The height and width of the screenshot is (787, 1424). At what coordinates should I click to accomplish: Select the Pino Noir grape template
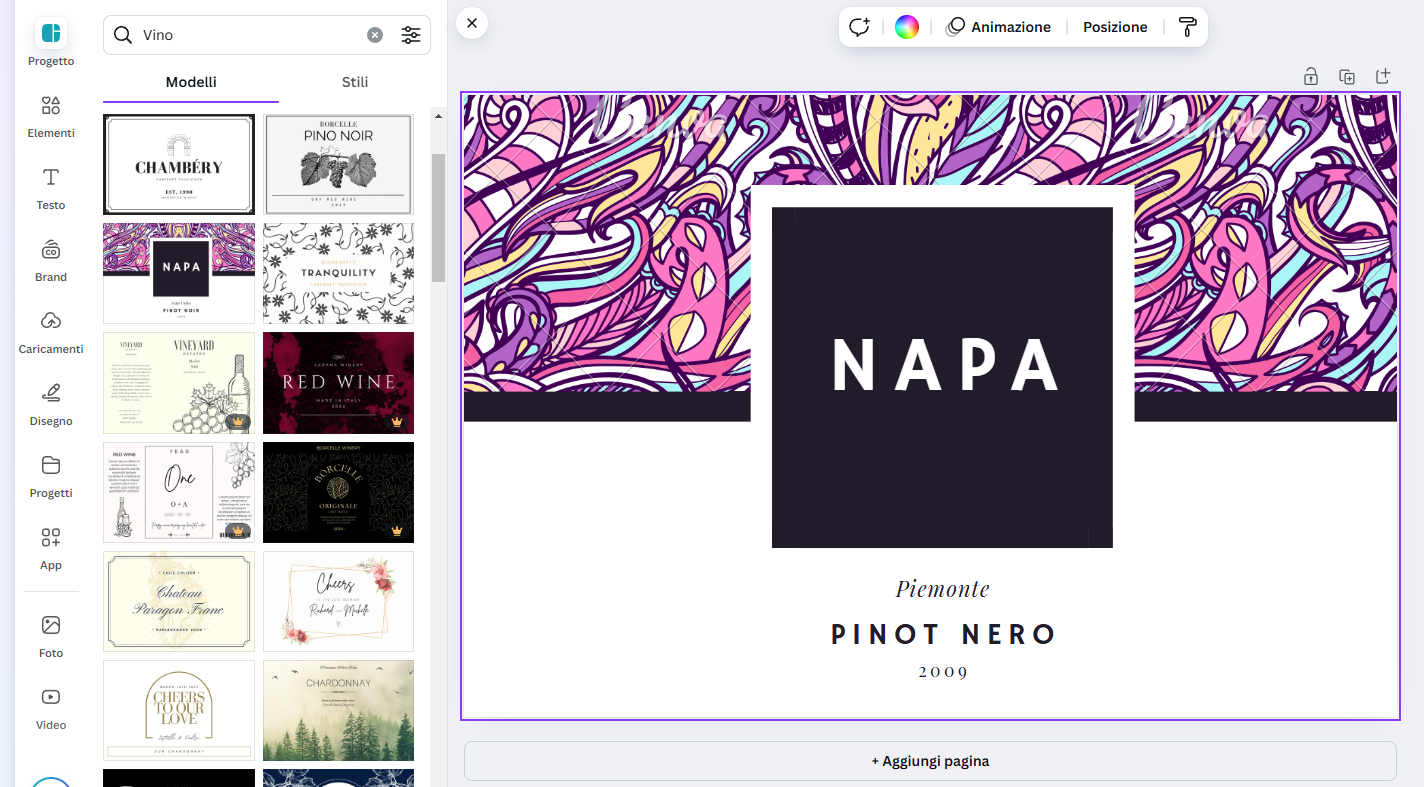(338, 164)
